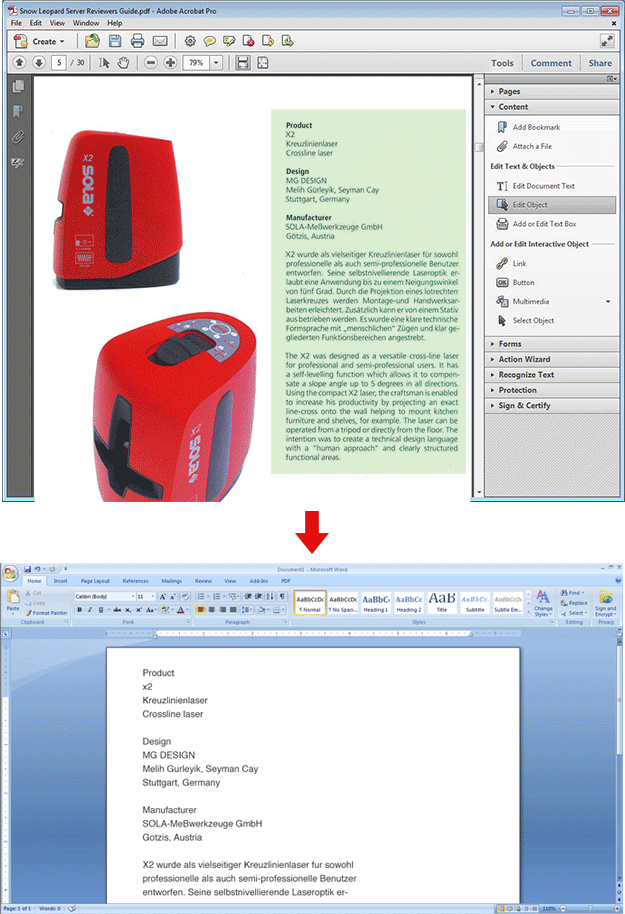
Task: Toggle show paragraph marks (¶) in Word
Action: tap(282, 596)
